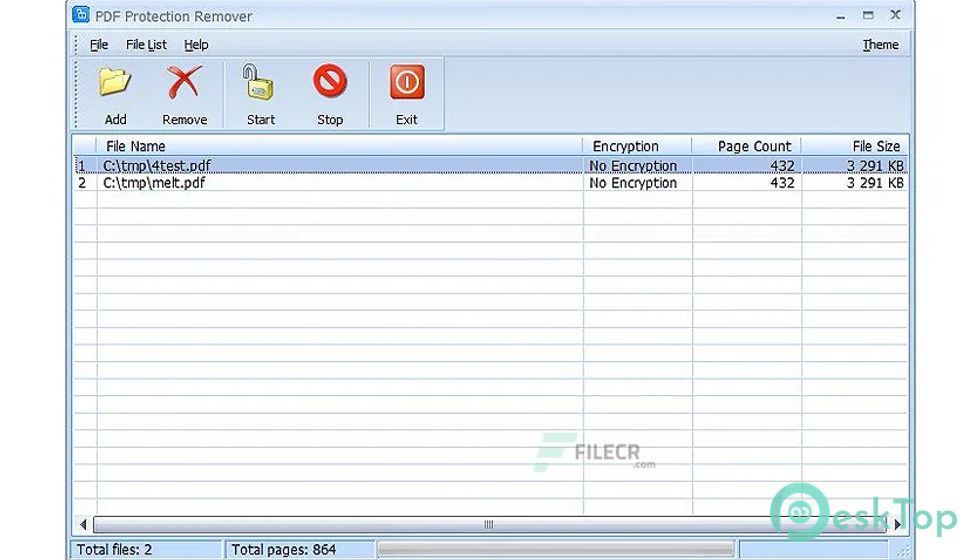
Task: Sort by the Page Count column header
Action: tap(746, 146)
